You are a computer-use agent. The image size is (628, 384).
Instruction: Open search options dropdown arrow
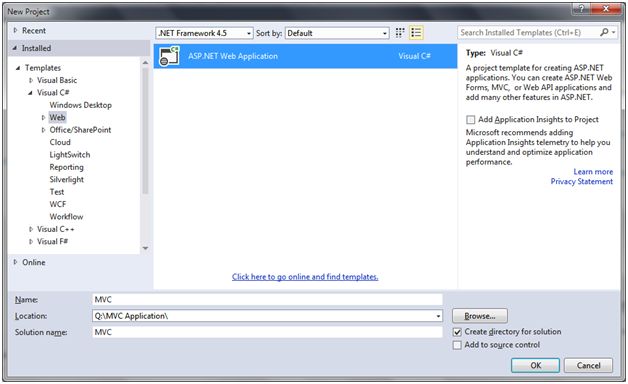point(614,32)
